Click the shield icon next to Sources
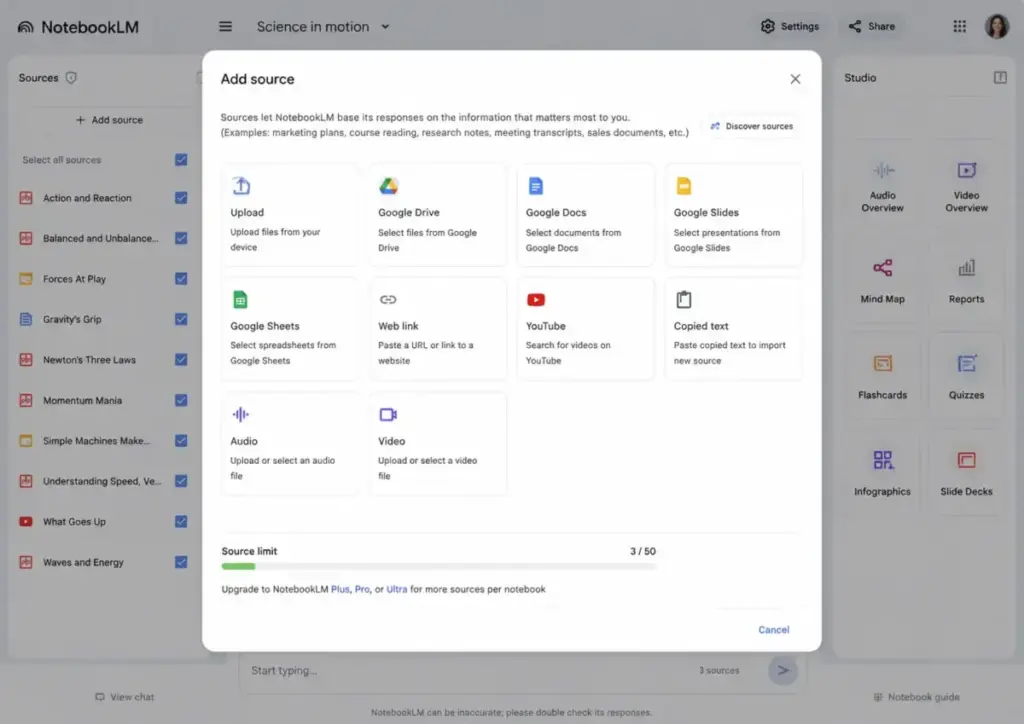The height and width of the screenshot is (724, 1024). coord(71,78)
